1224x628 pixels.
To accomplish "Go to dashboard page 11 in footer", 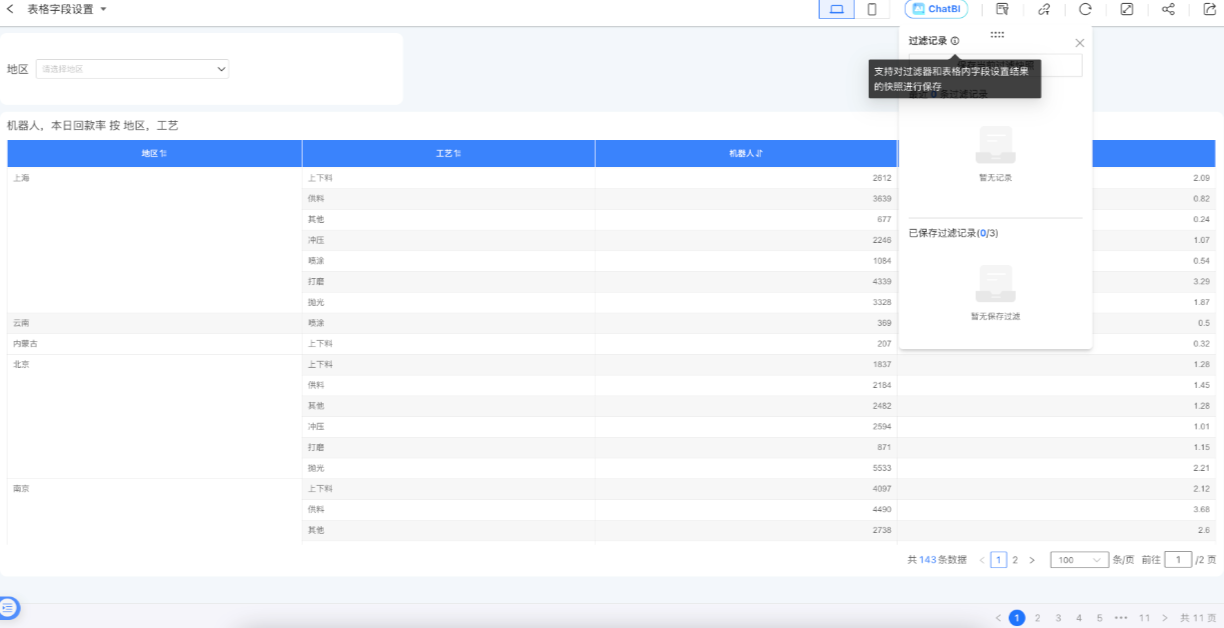I will (x=1144, y=618).
